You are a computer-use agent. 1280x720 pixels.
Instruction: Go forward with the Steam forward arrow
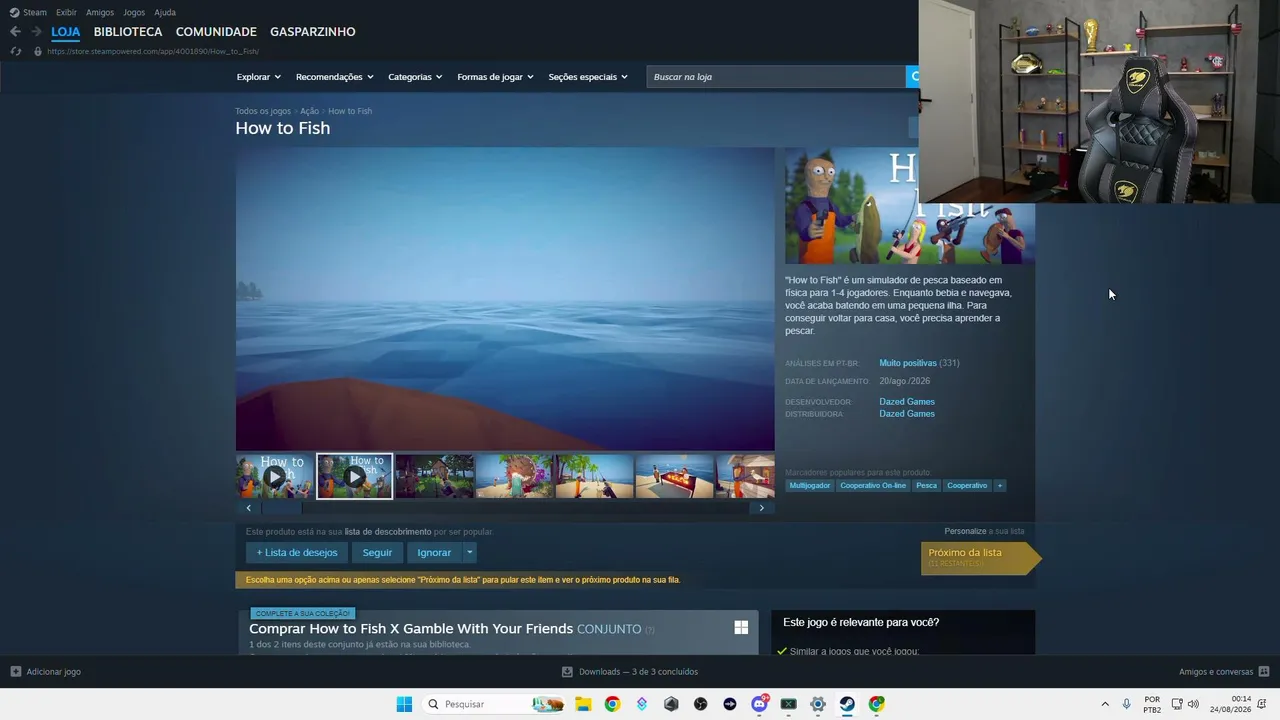pyautogui.click(x=37, y=32)
